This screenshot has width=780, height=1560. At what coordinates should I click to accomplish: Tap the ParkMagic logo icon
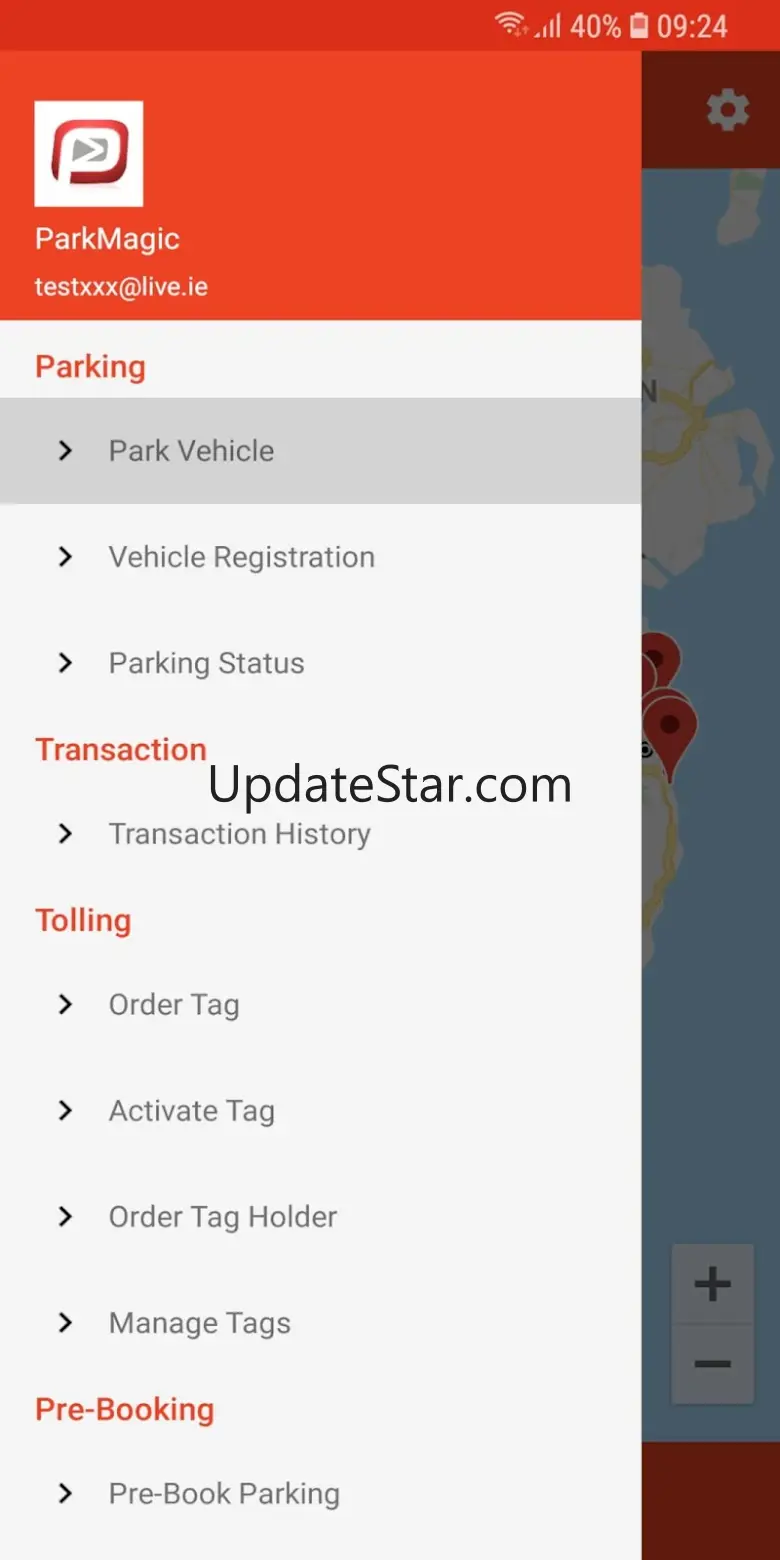pyautogui.click(x=89, y=153)
